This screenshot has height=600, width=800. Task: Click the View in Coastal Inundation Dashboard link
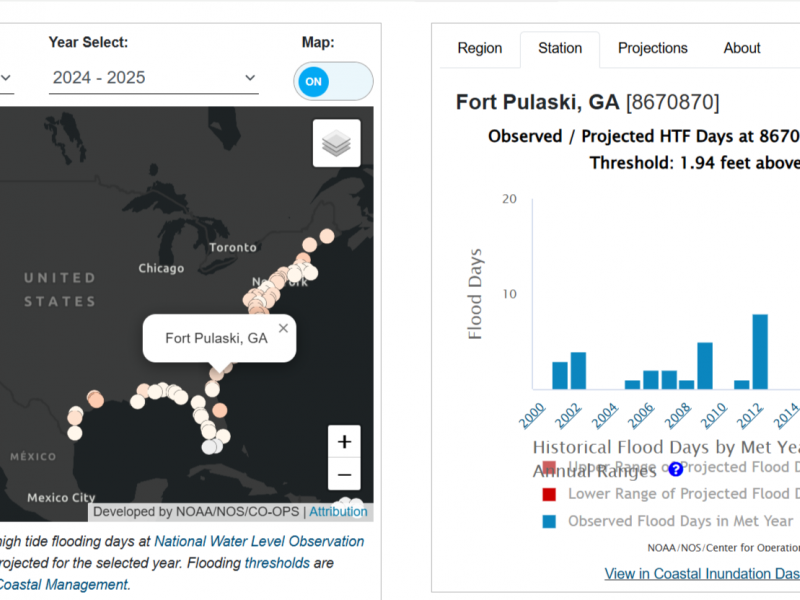point(700,573)
